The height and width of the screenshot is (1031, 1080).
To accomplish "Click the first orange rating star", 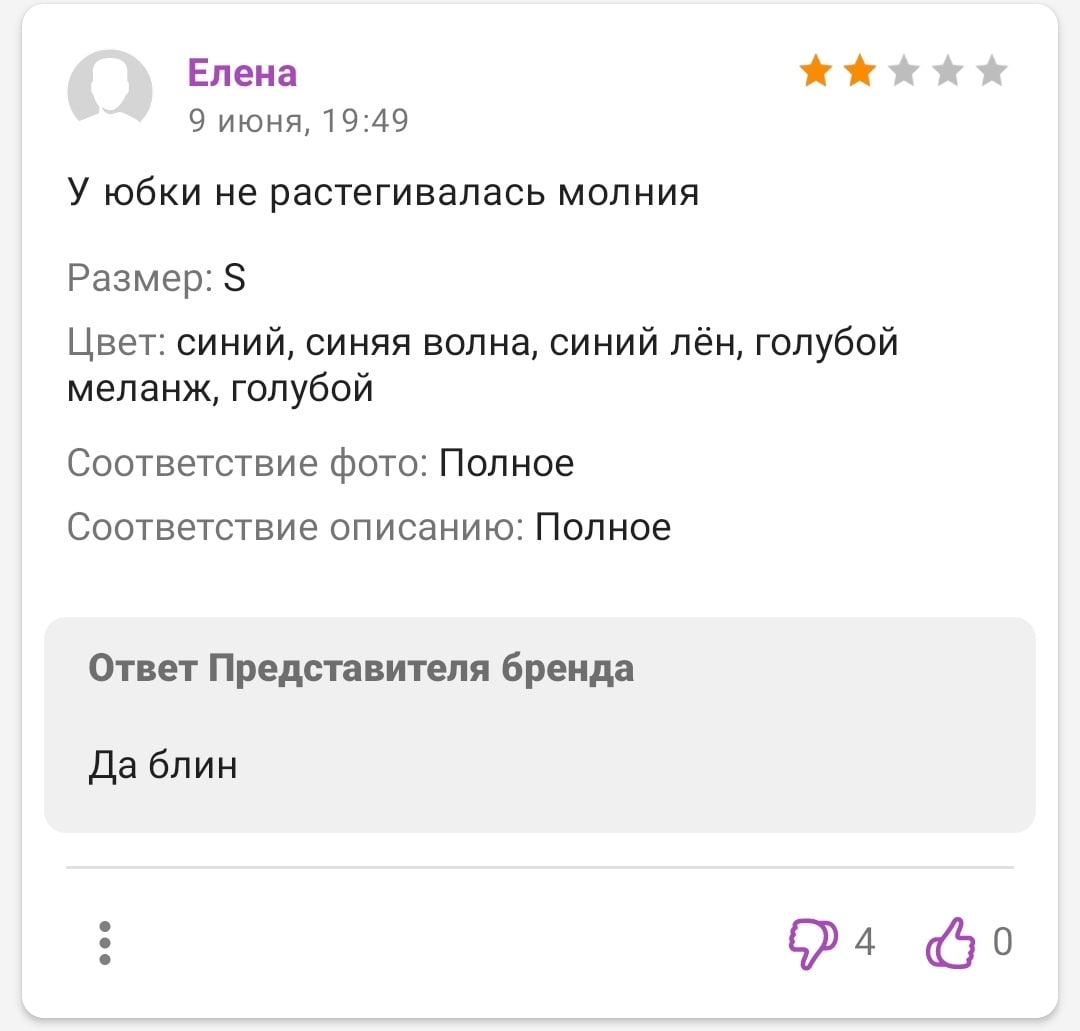I will coord(816,73).
